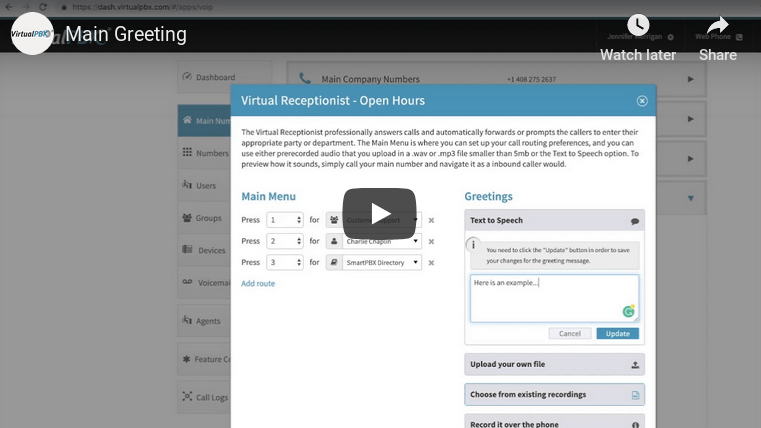Click the Watch later clock icon
Viewport: 761px width, 428px height.
pyautogui.click(x=638, y=25)
